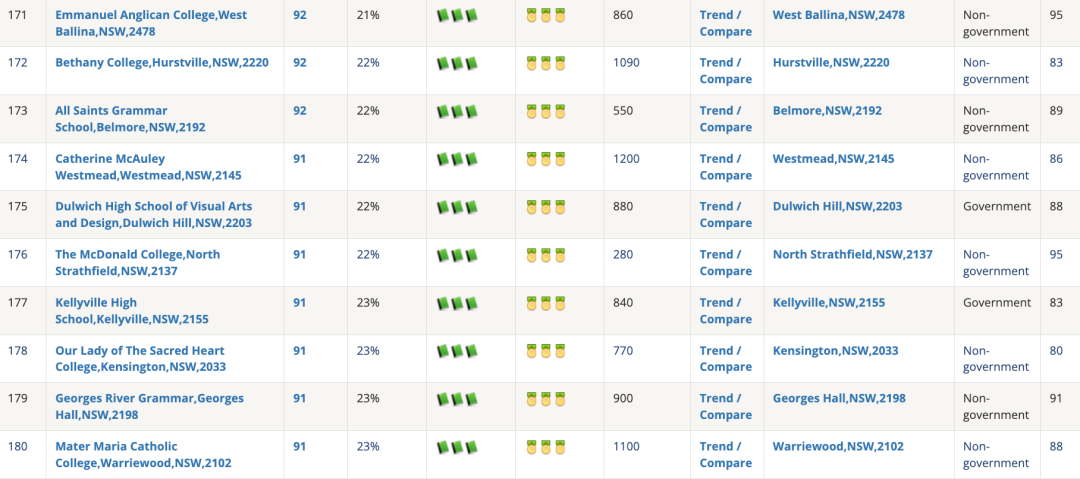Click green books rating icons for All Saints Grammar

pos(457,111)
